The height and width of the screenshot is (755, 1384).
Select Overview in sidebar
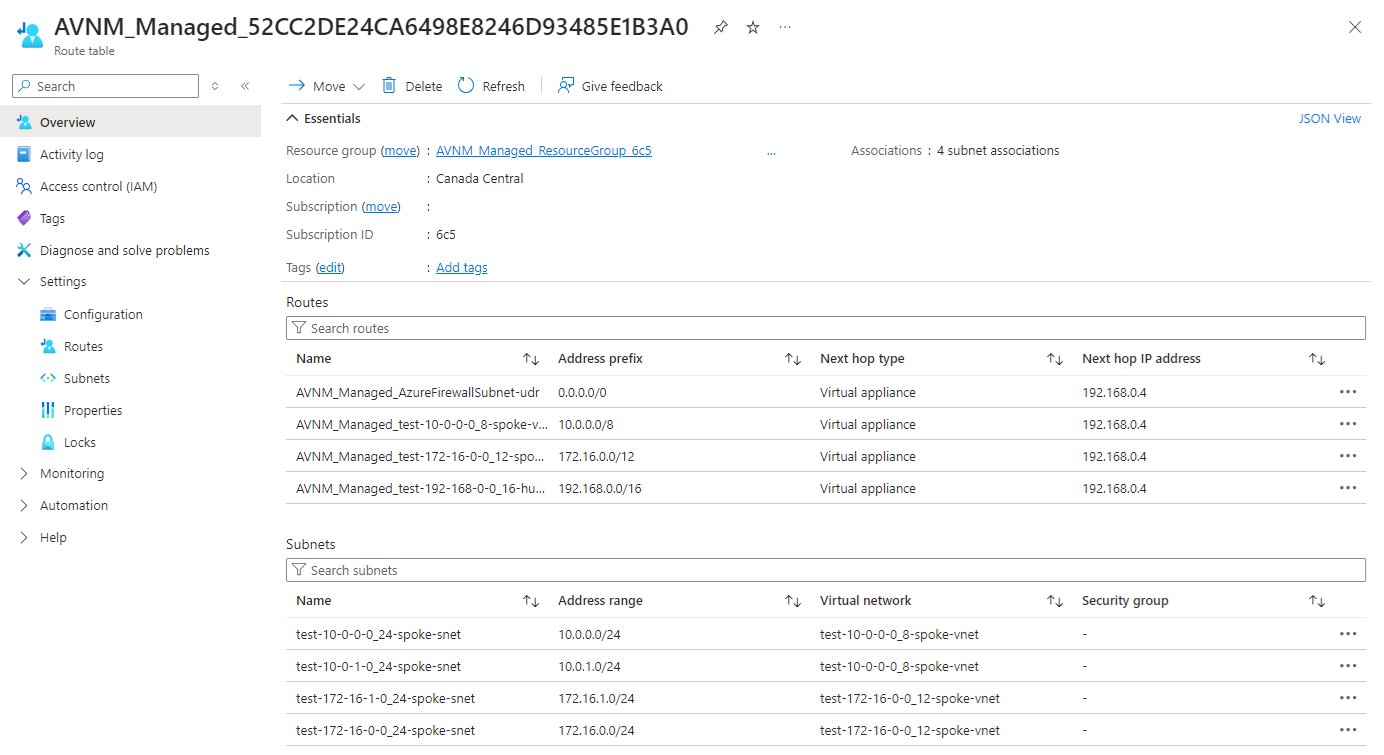(130, 122)
